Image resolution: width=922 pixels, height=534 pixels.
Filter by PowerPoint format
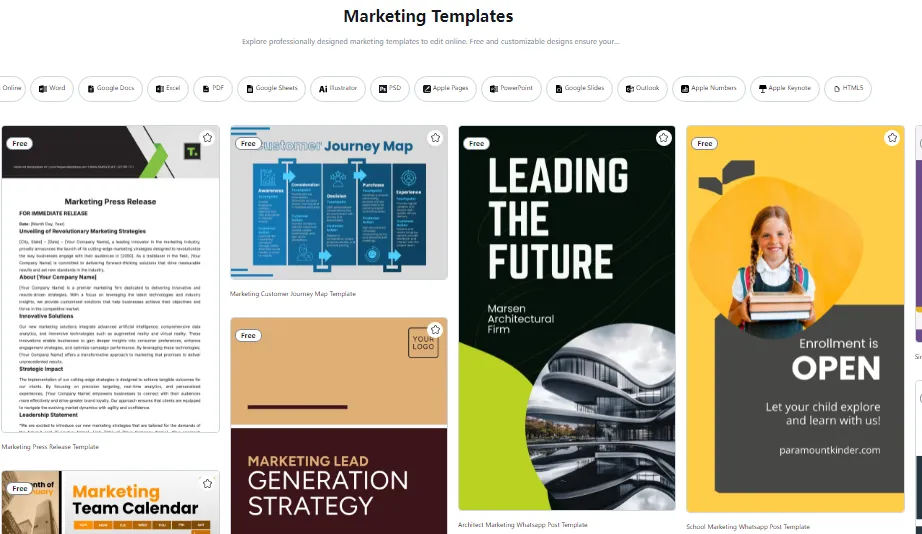tap(511, 89)
